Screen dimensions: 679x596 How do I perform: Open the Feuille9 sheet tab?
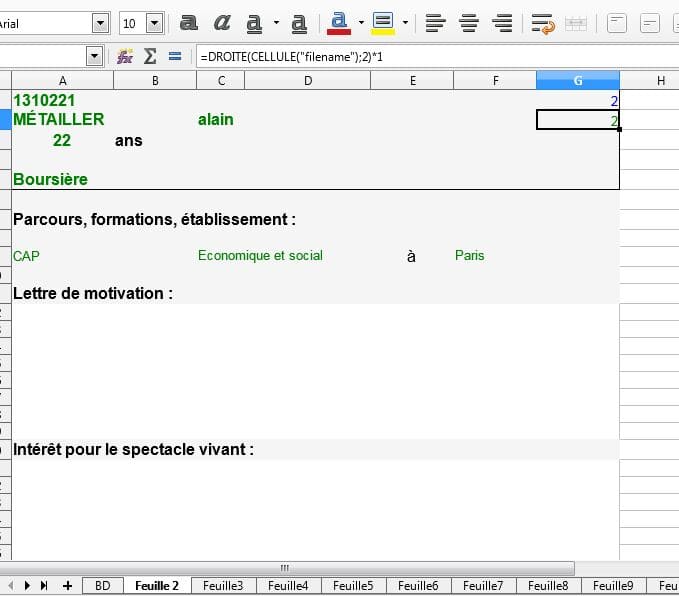point(613,586)
